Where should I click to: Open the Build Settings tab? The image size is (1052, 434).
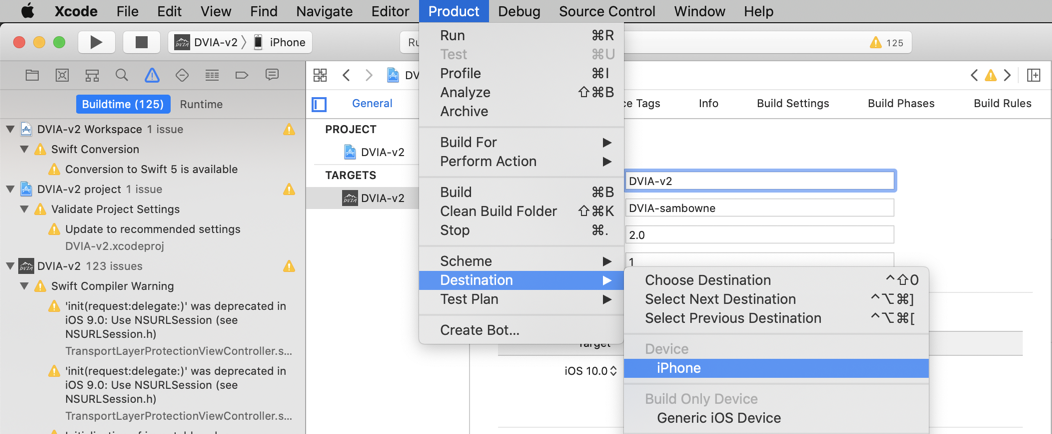coord(792,103)
